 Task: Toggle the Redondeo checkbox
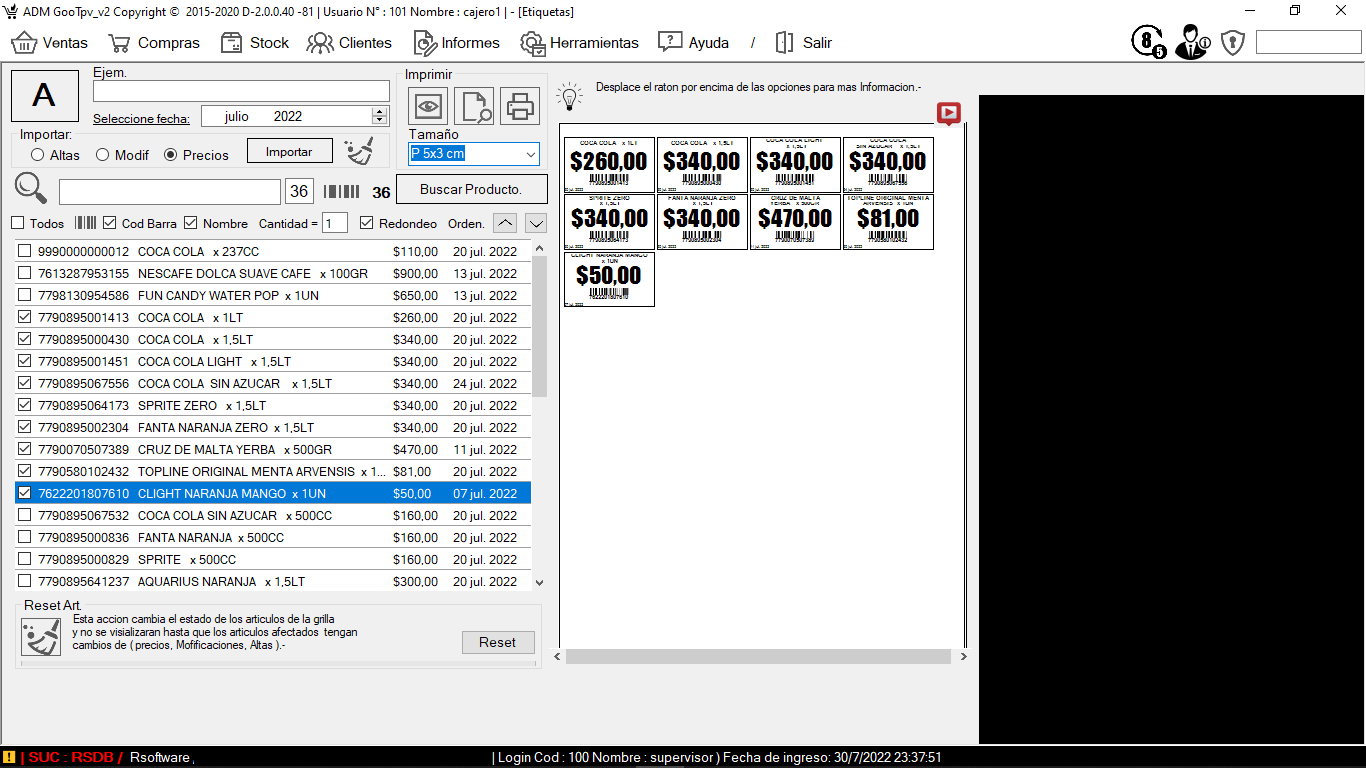tap(367, 223)
